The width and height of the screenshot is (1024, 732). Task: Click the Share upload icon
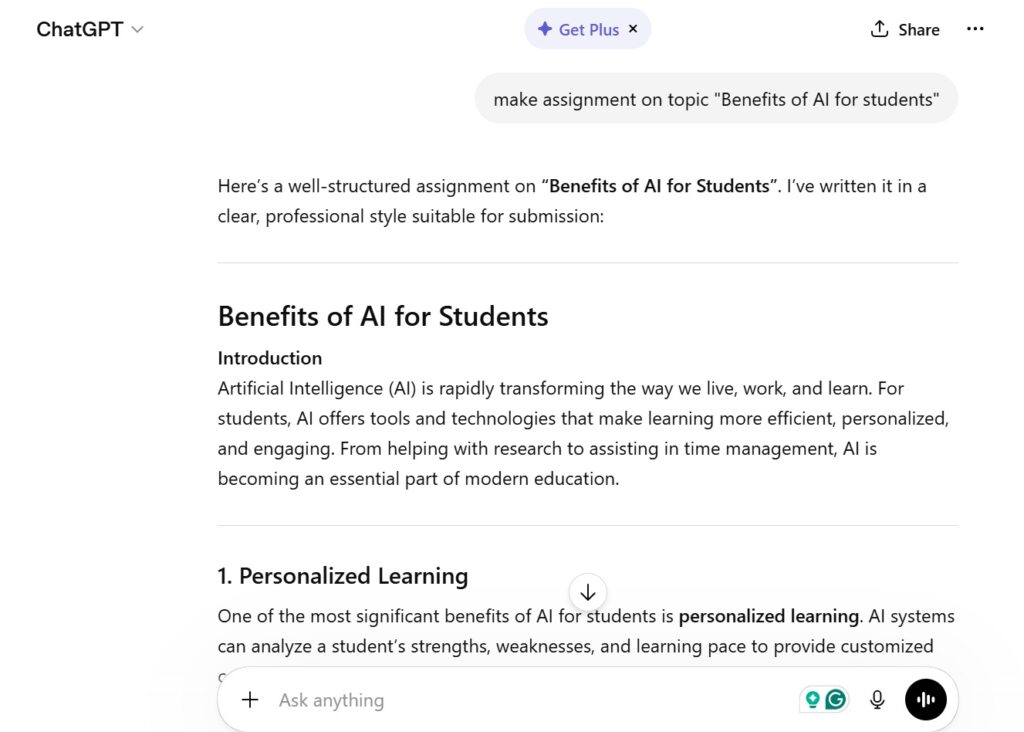click(882, 29)
